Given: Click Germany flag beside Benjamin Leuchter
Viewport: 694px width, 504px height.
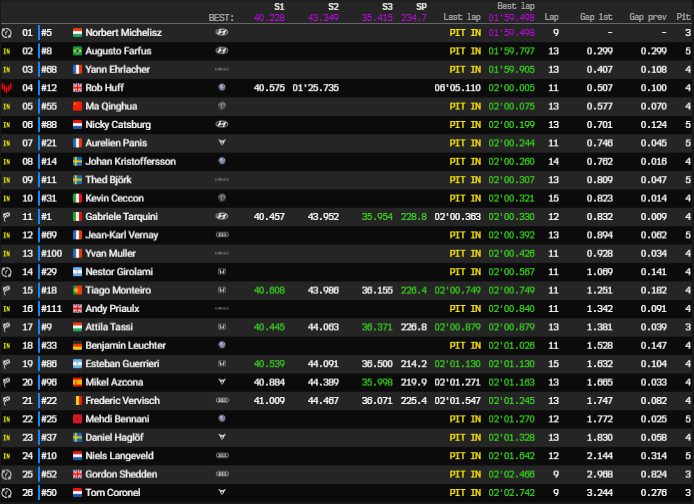Looking at the screenshot, I should [x=77, y=346].
